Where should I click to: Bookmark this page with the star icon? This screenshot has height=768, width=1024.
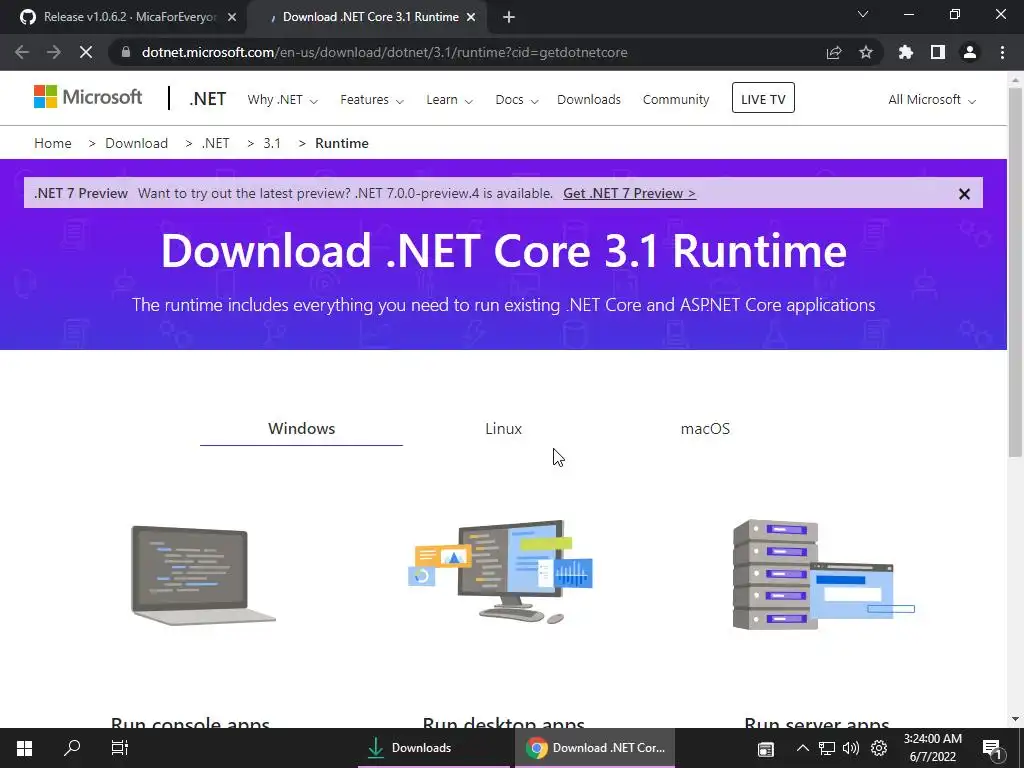[866, 52]
